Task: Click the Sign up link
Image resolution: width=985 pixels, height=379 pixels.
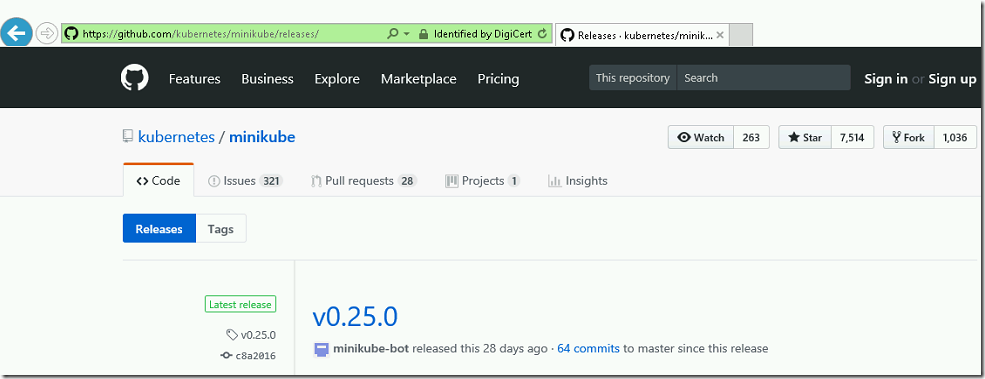Action: coord(952,79)
